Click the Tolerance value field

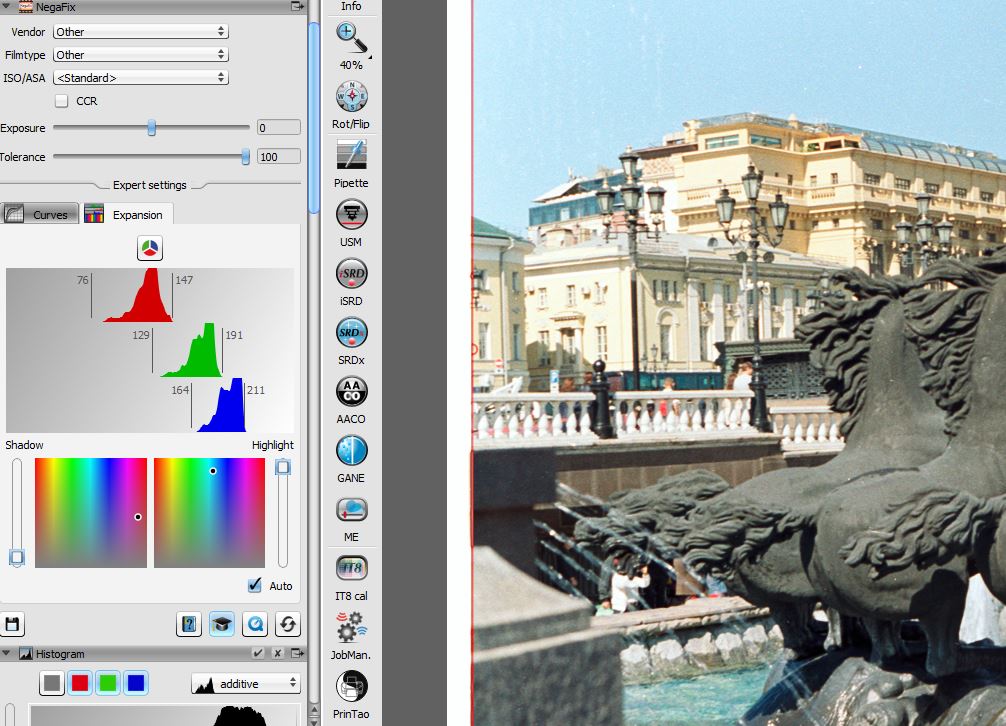[278, 157]
